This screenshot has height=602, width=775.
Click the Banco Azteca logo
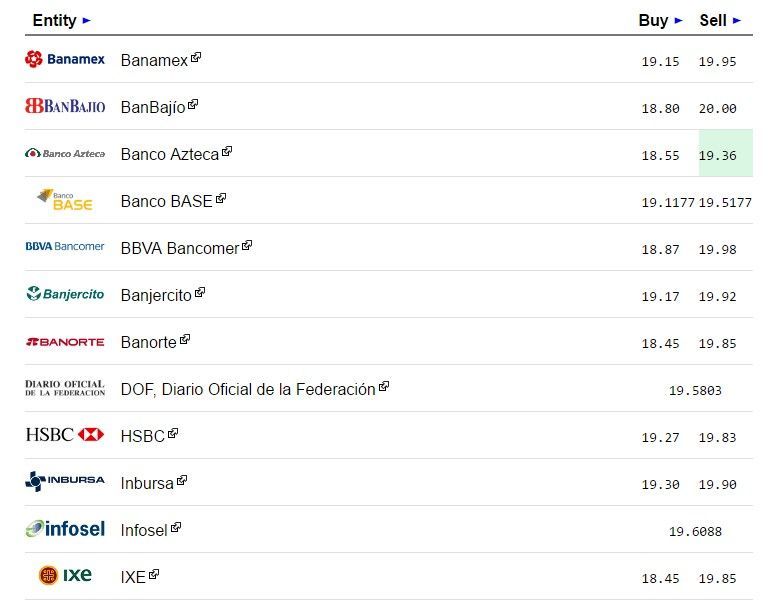pyautogui.click(x=65, y=154)
